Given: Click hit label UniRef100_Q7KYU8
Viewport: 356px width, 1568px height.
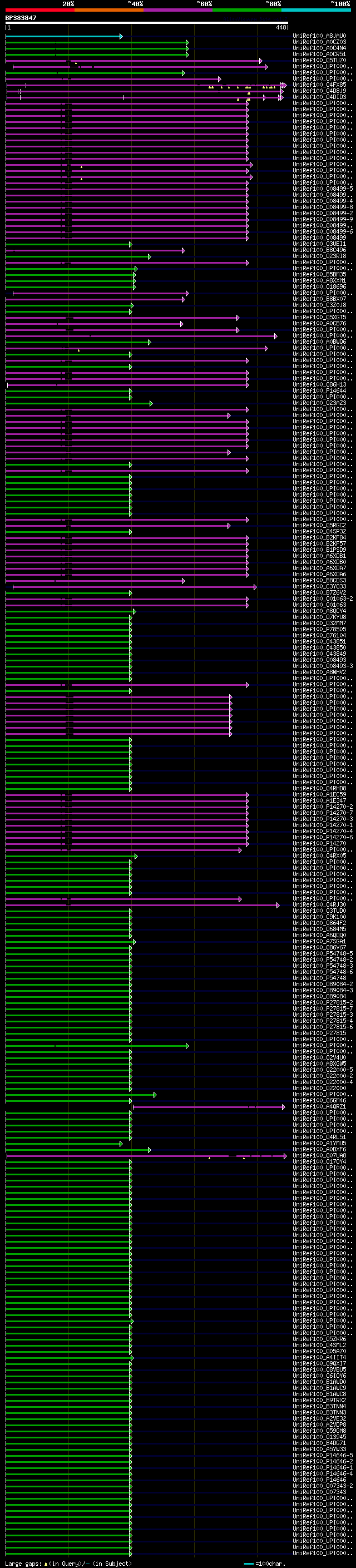Looking at the screenshot, I should 319,617.
